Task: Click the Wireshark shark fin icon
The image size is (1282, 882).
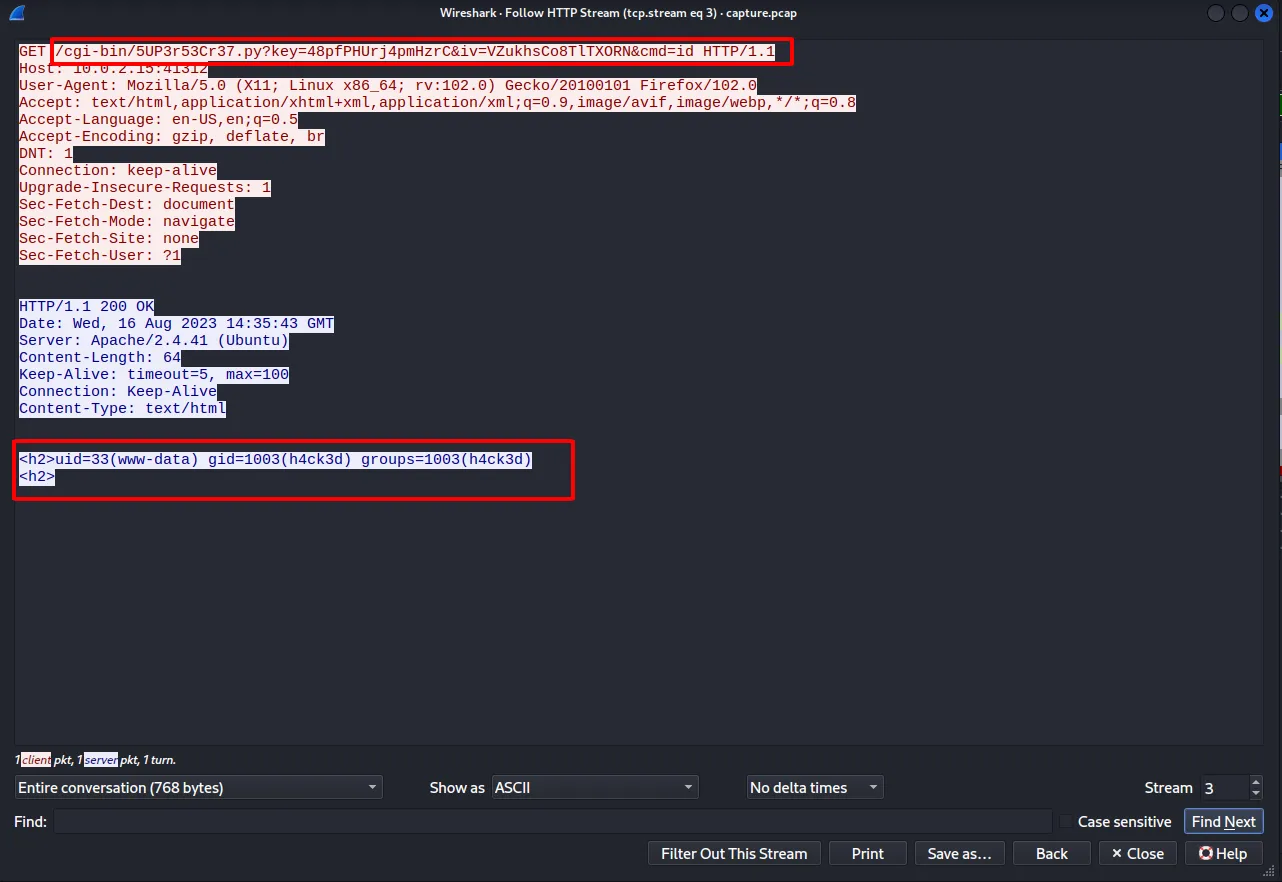Action: (17, 13)
